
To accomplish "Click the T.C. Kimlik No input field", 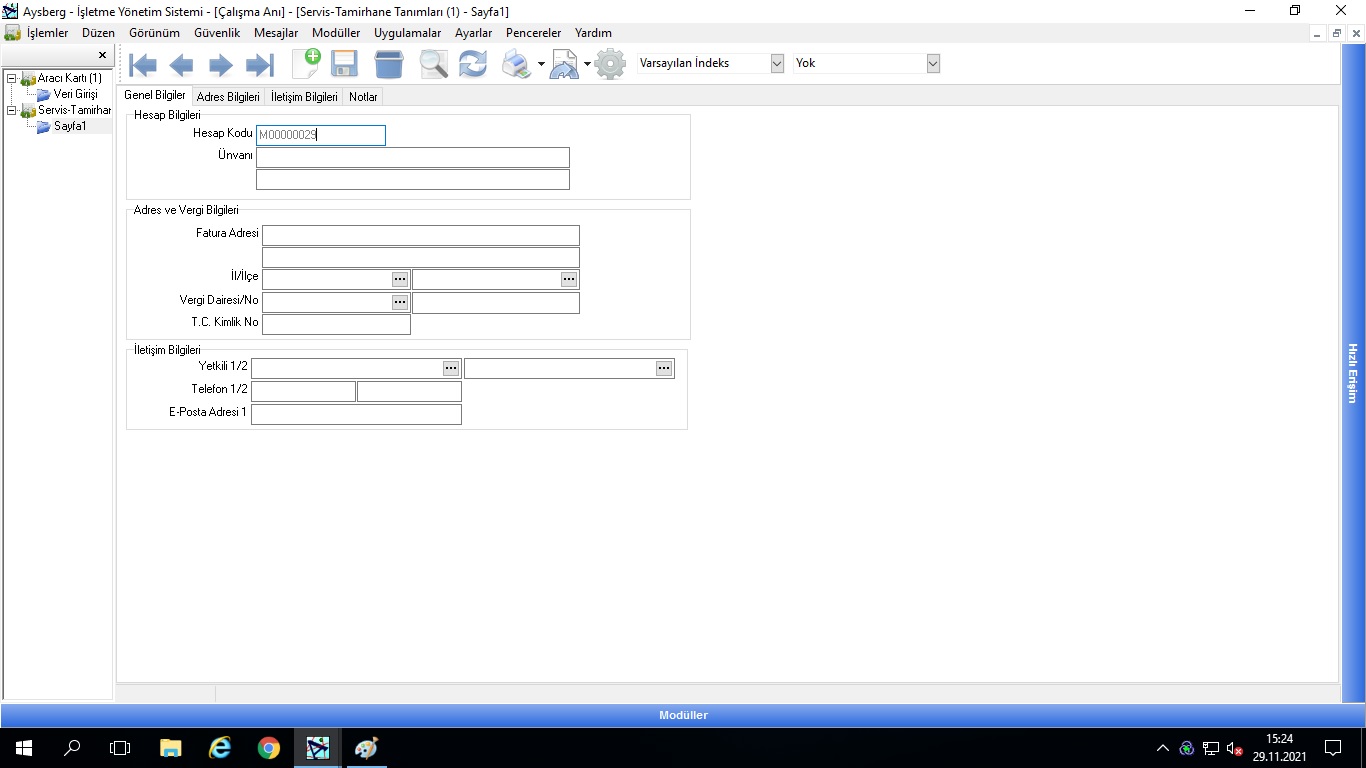I will pyautogui.click(x=336, y=325).
